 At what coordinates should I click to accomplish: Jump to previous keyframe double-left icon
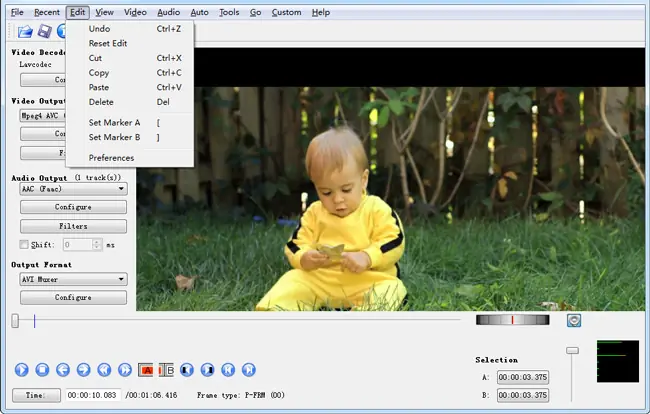tap(104, 370)
